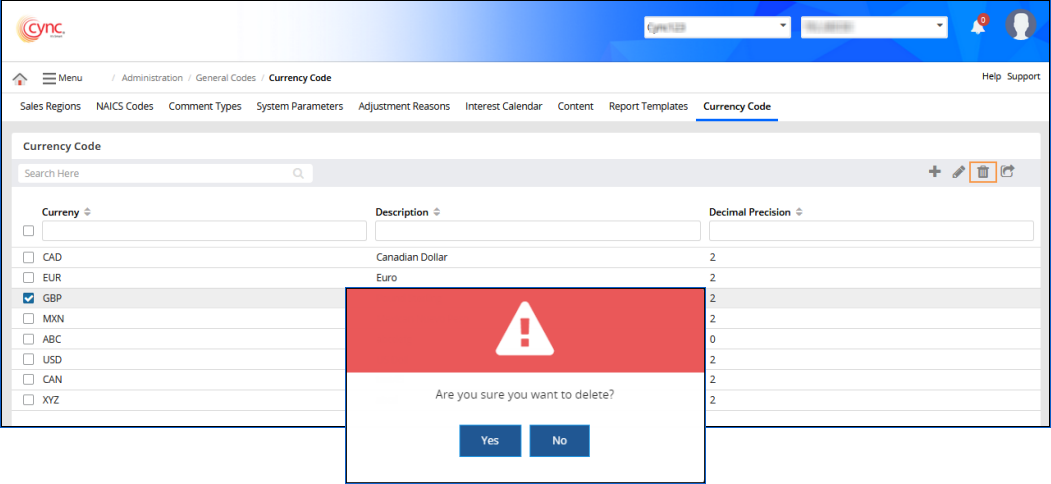The width and height of the screenshot is (1051, 484).
Task: Click the export icon
Action: [x=1008, y=172]
